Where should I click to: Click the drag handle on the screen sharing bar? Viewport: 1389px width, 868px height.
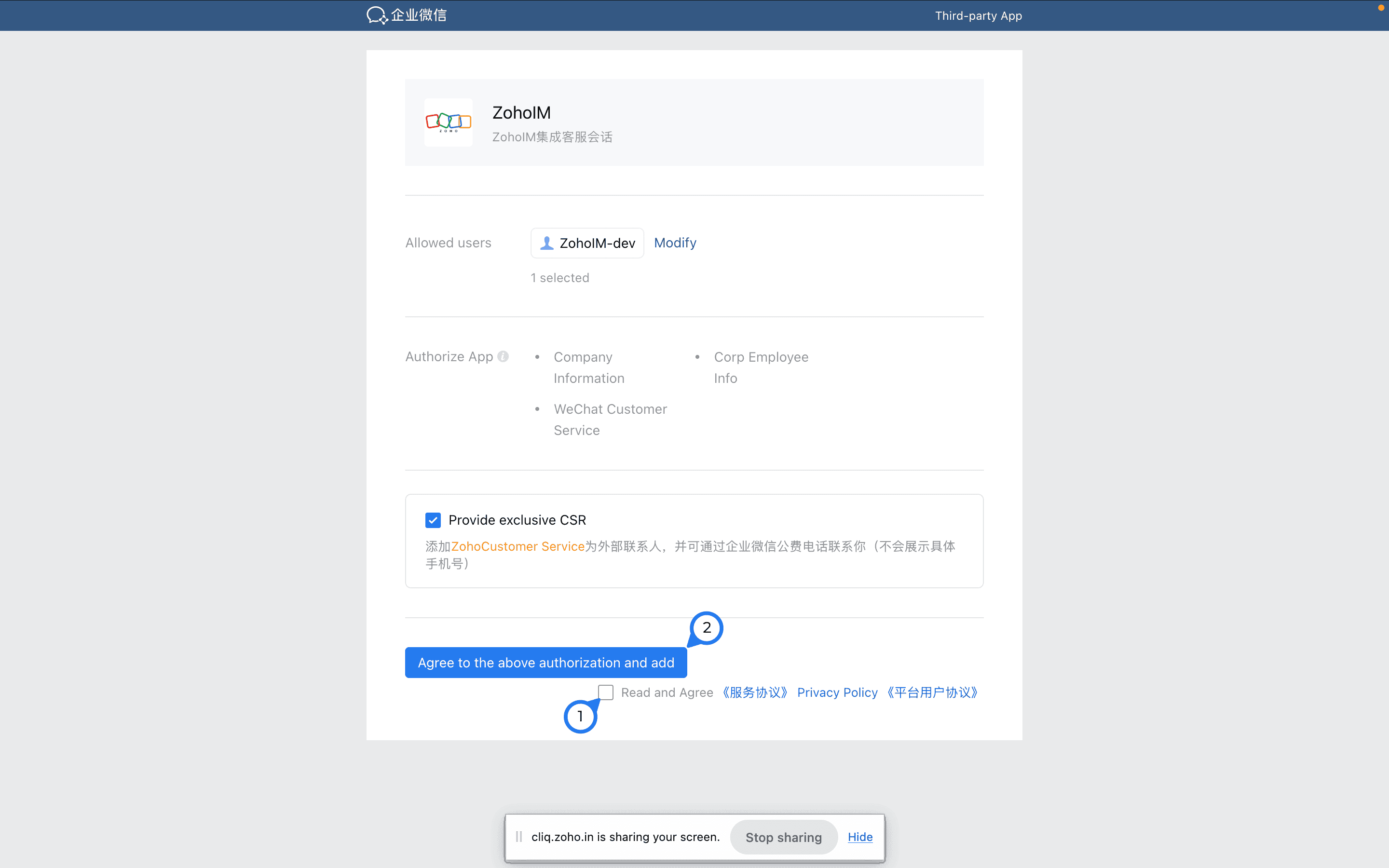[x=519, y=837]
